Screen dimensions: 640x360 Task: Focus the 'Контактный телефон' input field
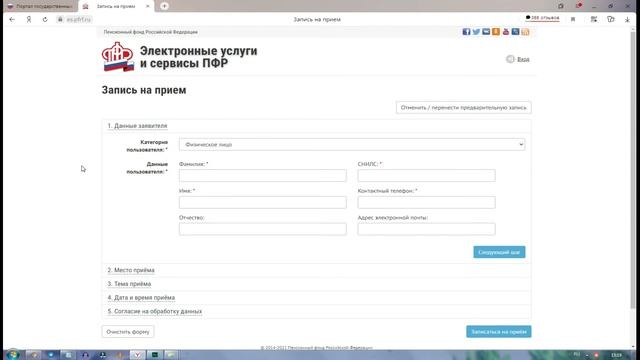tap(427, 202)
